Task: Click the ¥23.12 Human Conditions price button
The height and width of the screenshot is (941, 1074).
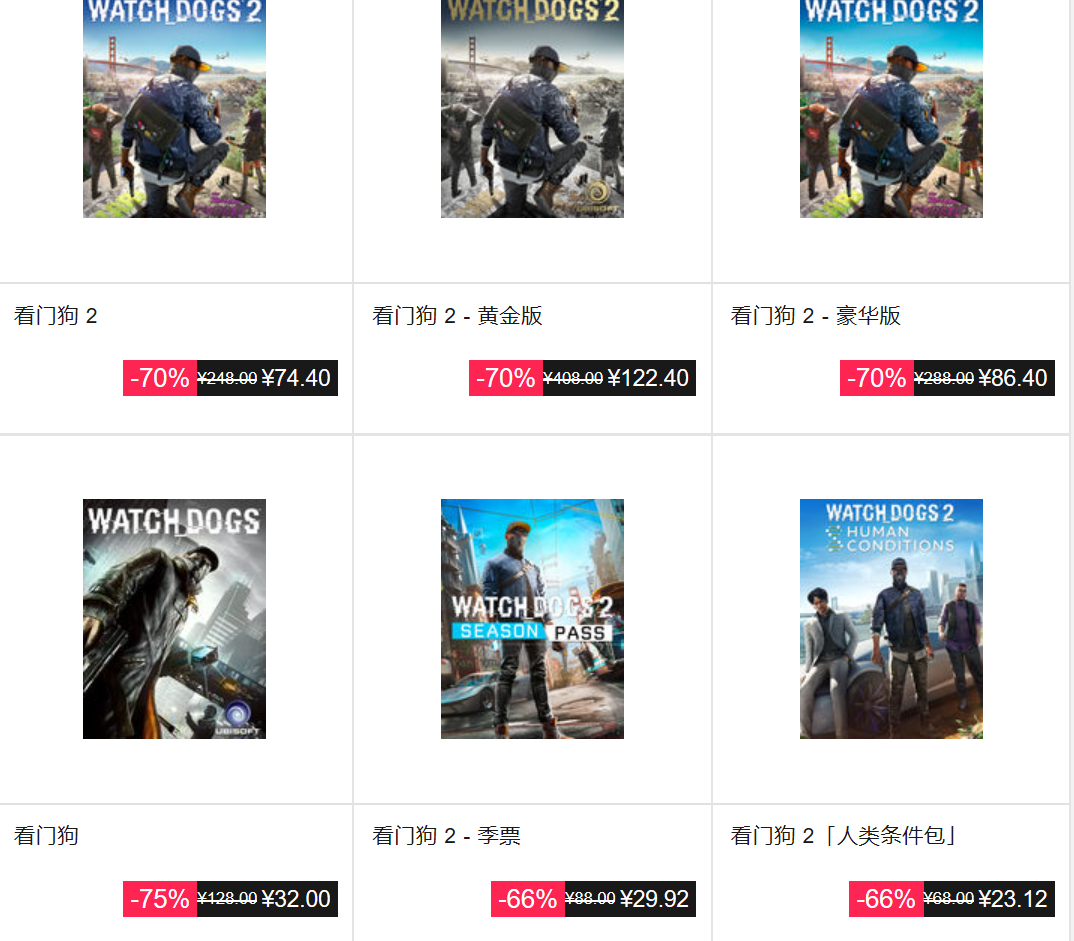Action: [951, 899]
